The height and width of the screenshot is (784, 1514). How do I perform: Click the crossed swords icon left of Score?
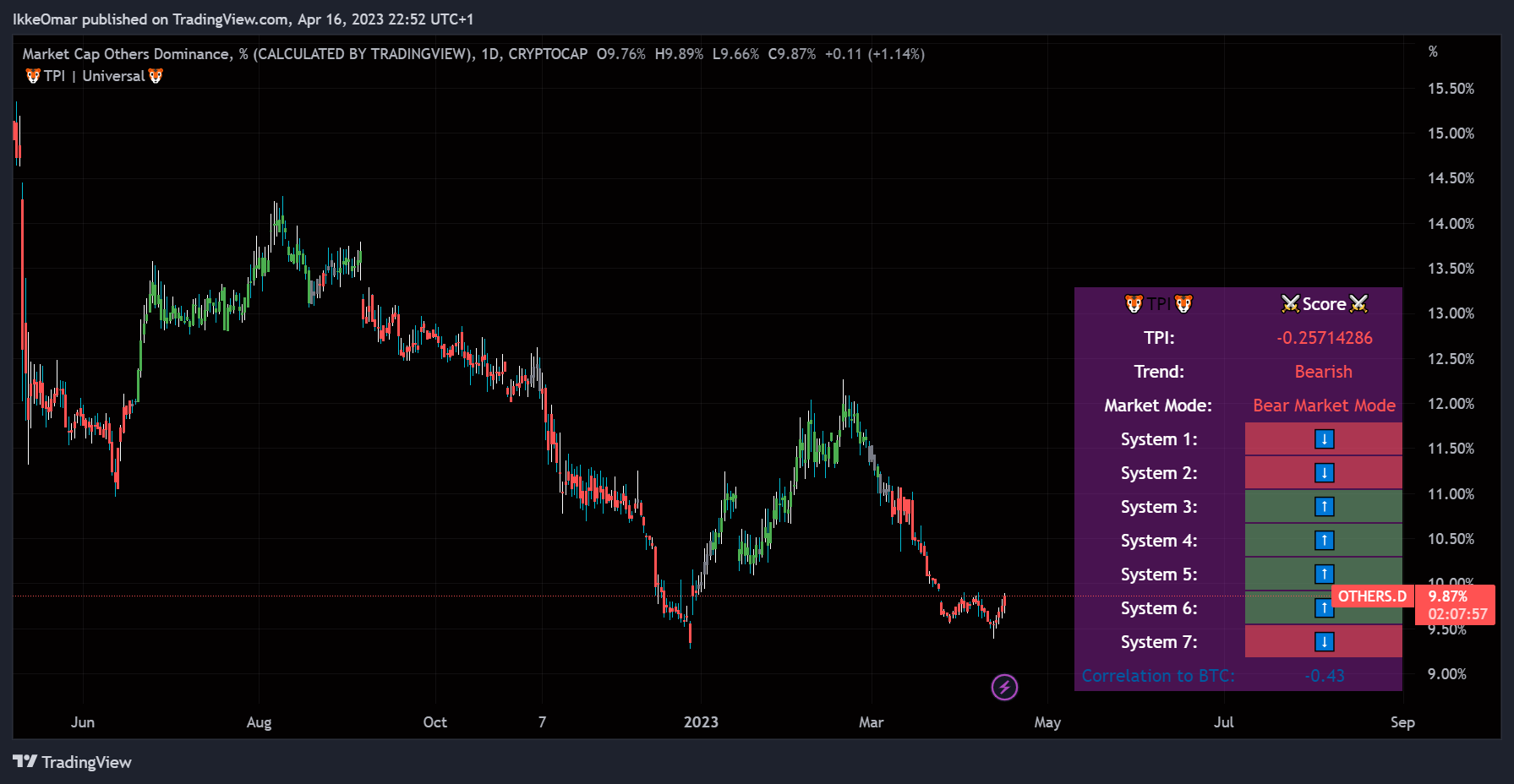[1290, 304]
